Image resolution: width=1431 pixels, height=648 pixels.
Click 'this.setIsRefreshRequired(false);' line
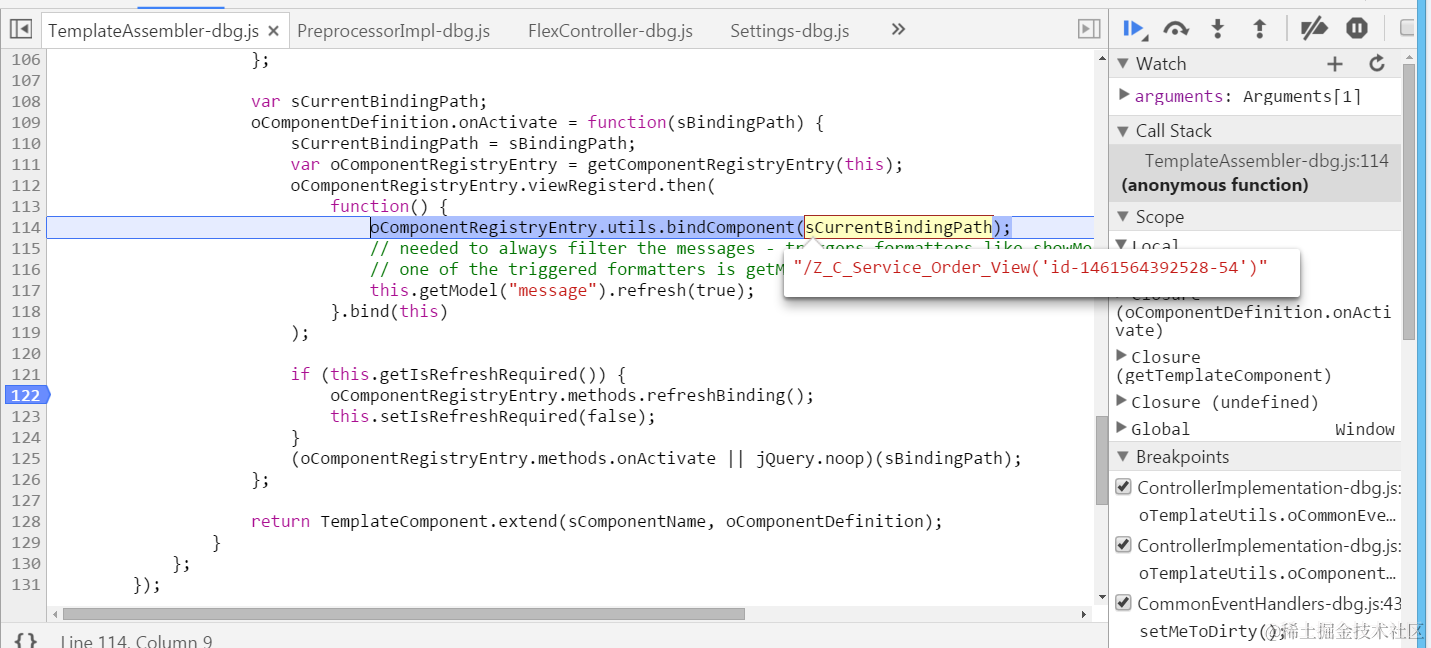[493, 417]
